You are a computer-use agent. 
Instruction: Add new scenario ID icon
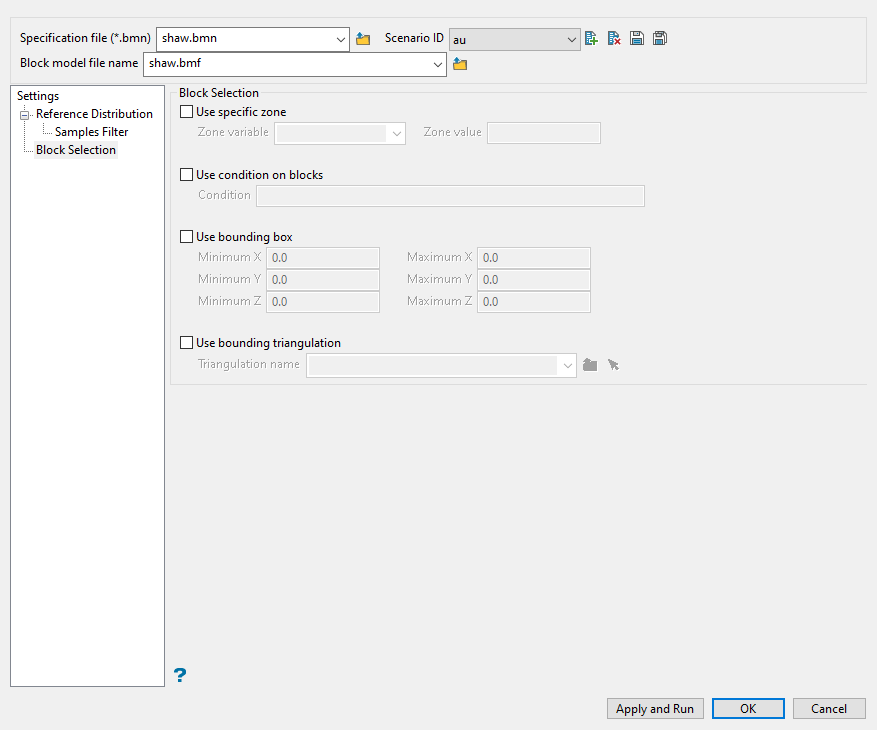[591, 38]
